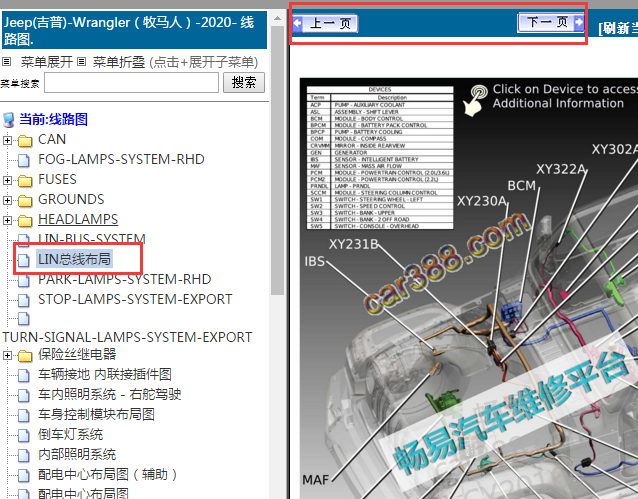Screen dimensions: 638x499
Task: Click the 车身控制模块布局图 document icon
Action: coord(24,415)
